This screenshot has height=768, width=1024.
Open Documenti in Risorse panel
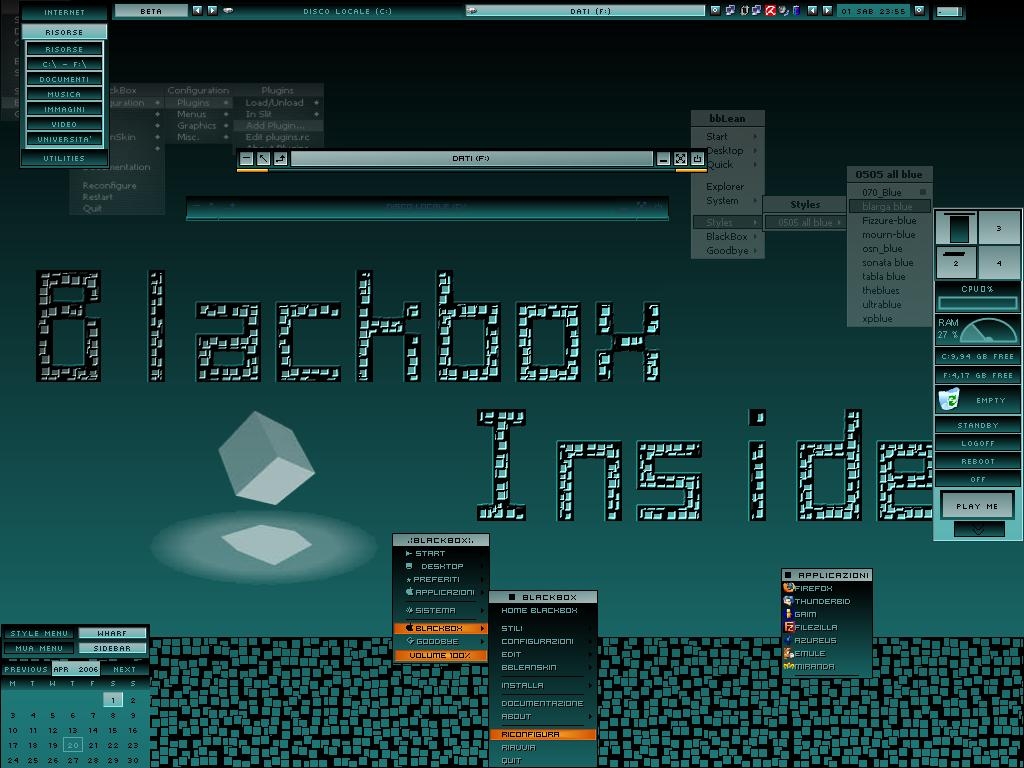(x=64, y=79)
